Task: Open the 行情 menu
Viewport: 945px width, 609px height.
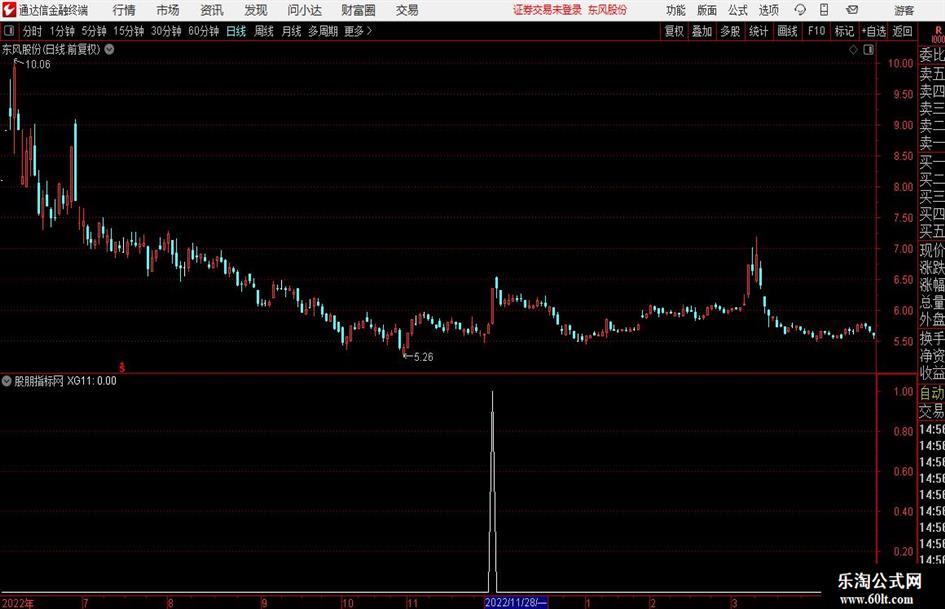Action: click(x=124, y=10)
